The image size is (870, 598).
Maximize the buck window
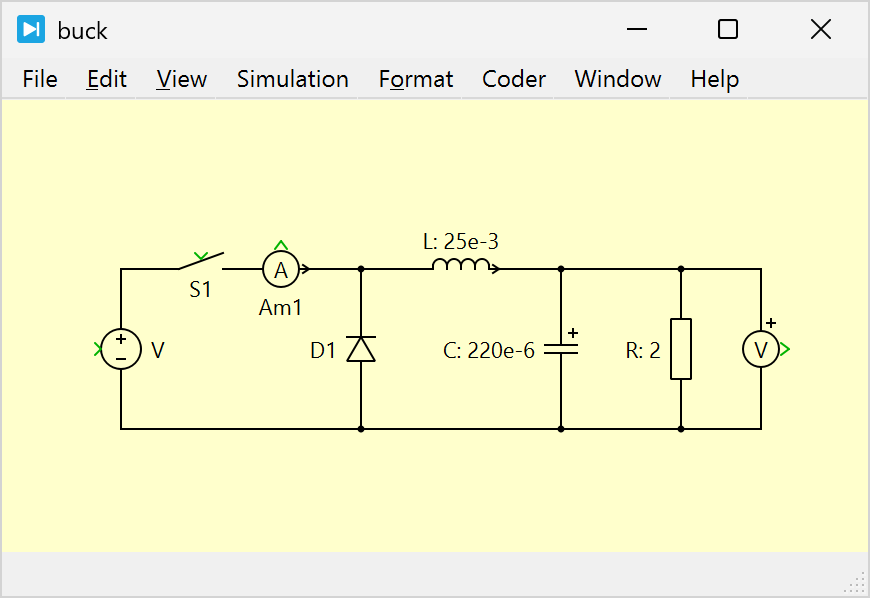coord(728,30)
